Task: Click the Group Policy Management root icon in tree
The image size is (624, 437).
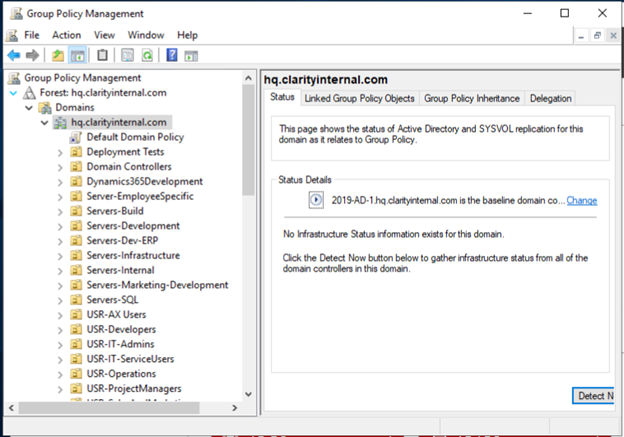Action: point(14,78)
